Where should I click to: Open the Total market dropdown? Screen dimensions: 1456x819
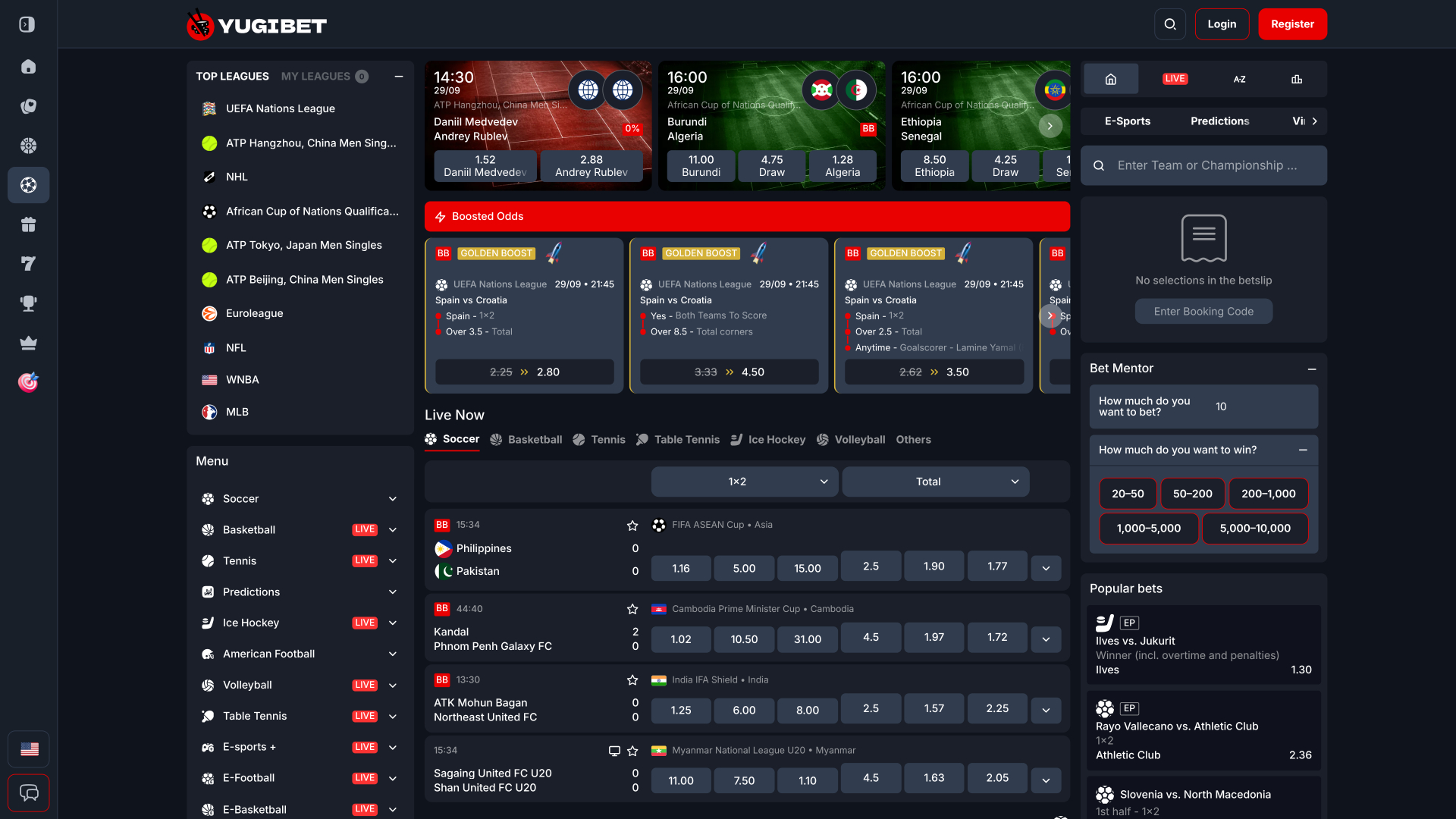coord(936,482)
